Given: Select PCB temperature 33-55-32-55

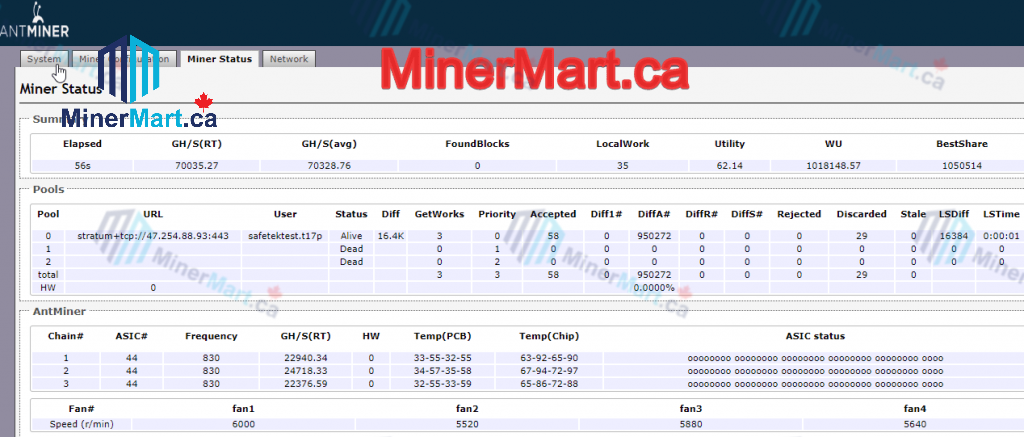Looking at the screenshot, I should [x=443, y=358].
